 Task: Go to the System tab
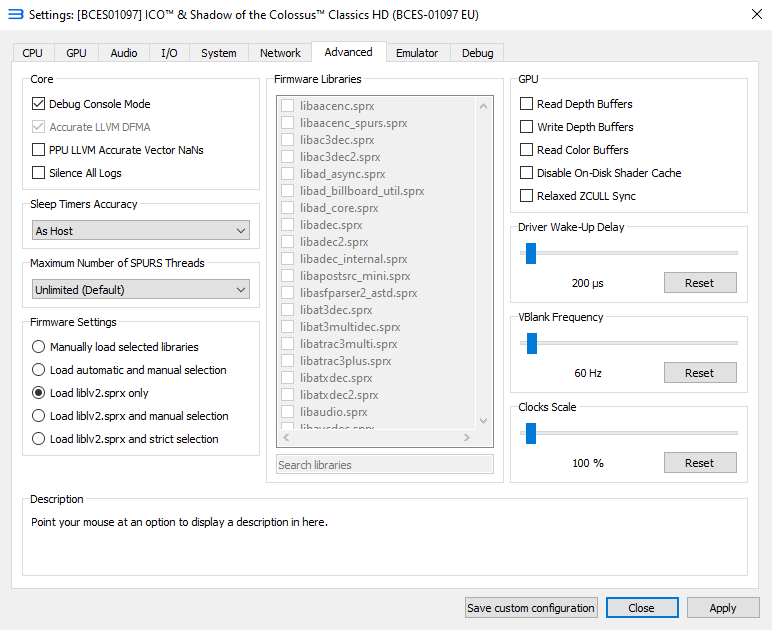point(219,53)
